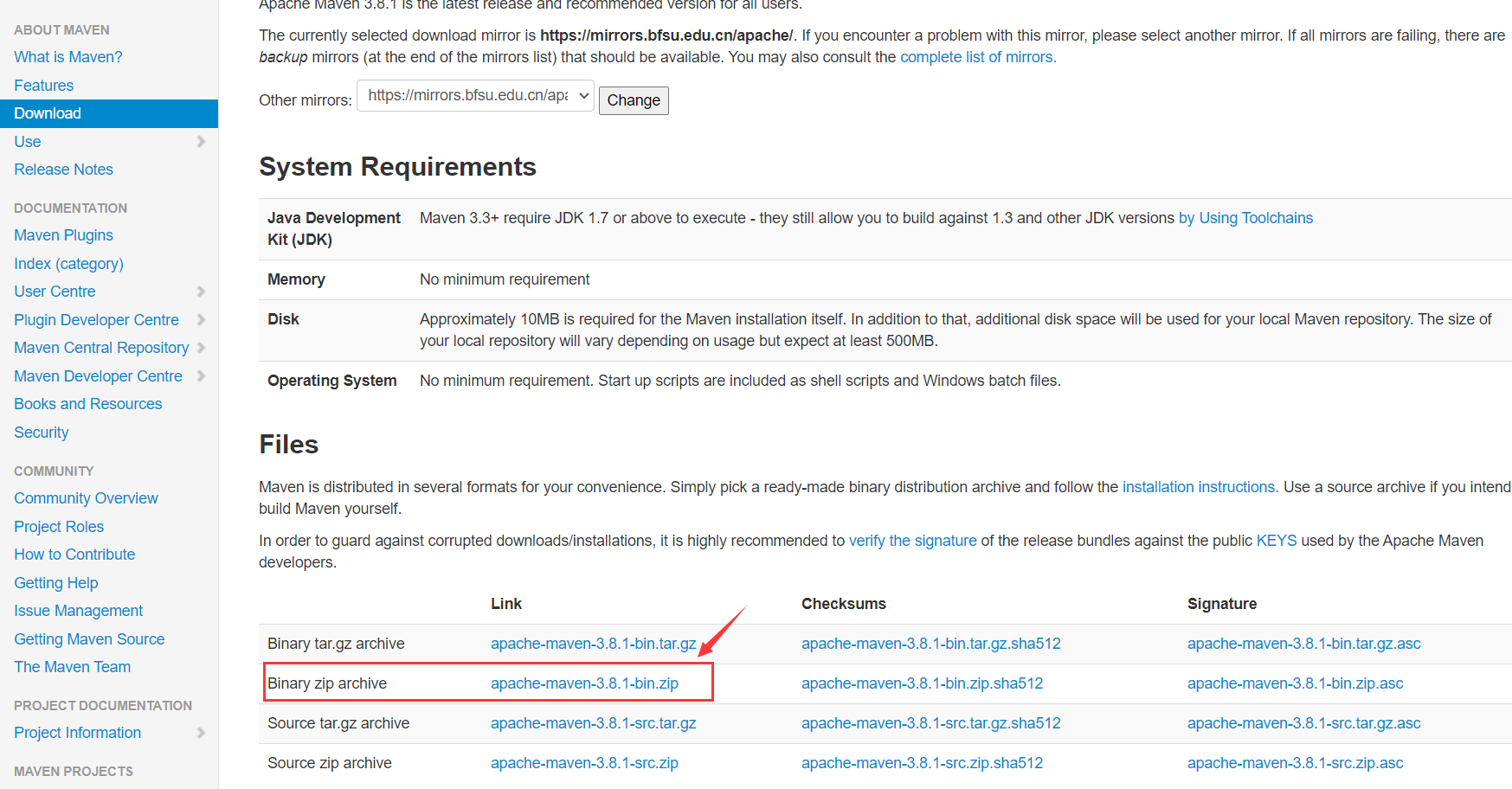Open Issue Management link
Image resolution: width=1512 pixels, height=789 pixels.
[x=79, y=611]
